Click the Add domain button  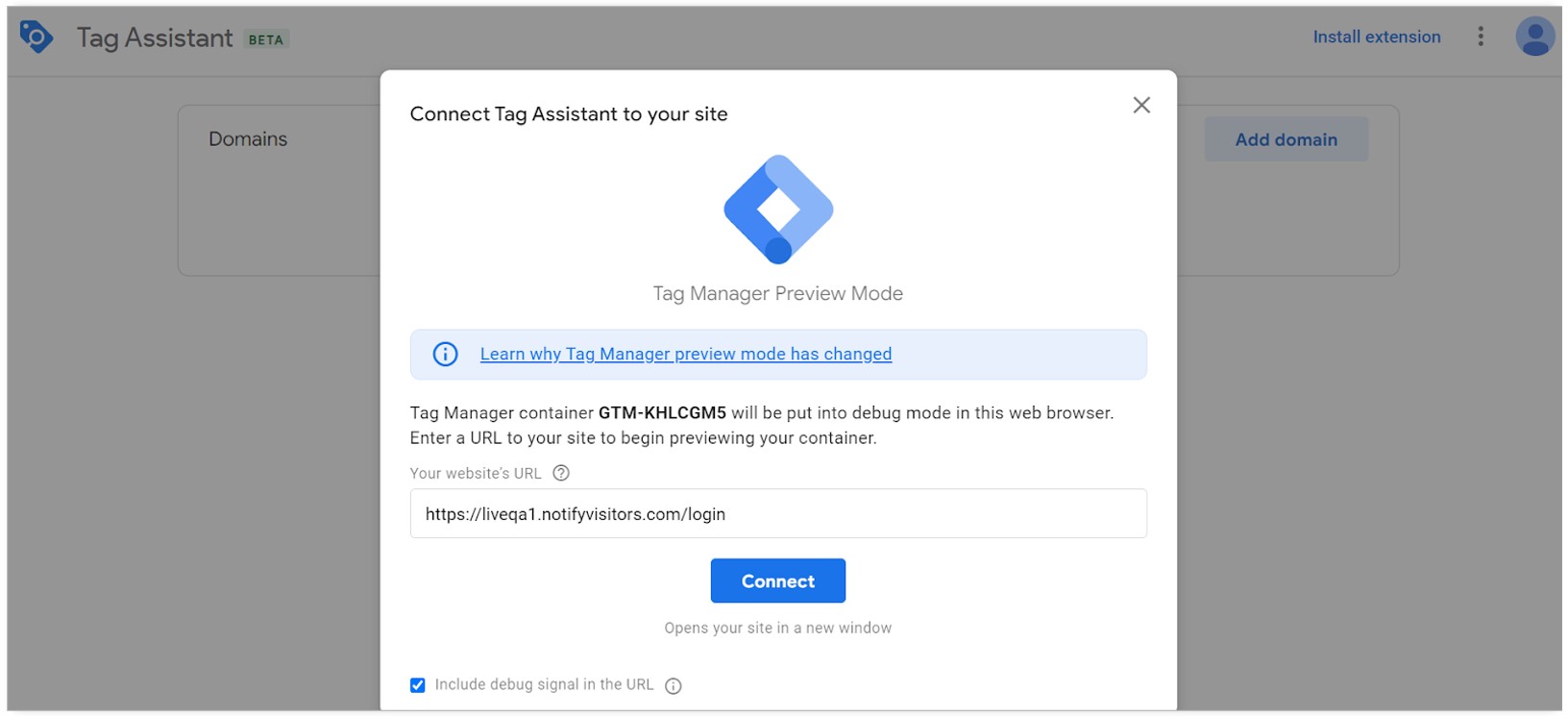[1286, 139]
